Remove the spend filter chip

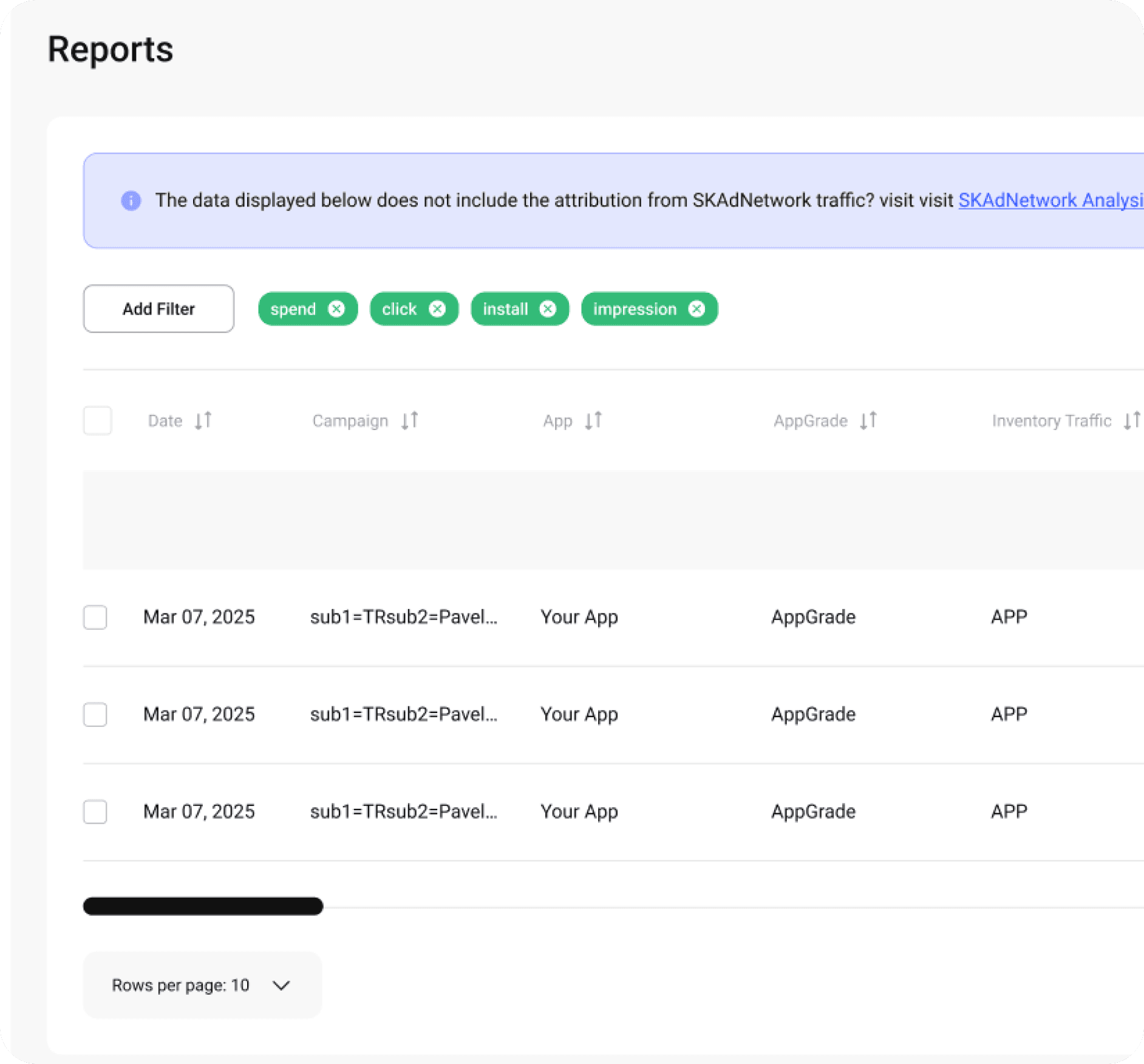336,309
